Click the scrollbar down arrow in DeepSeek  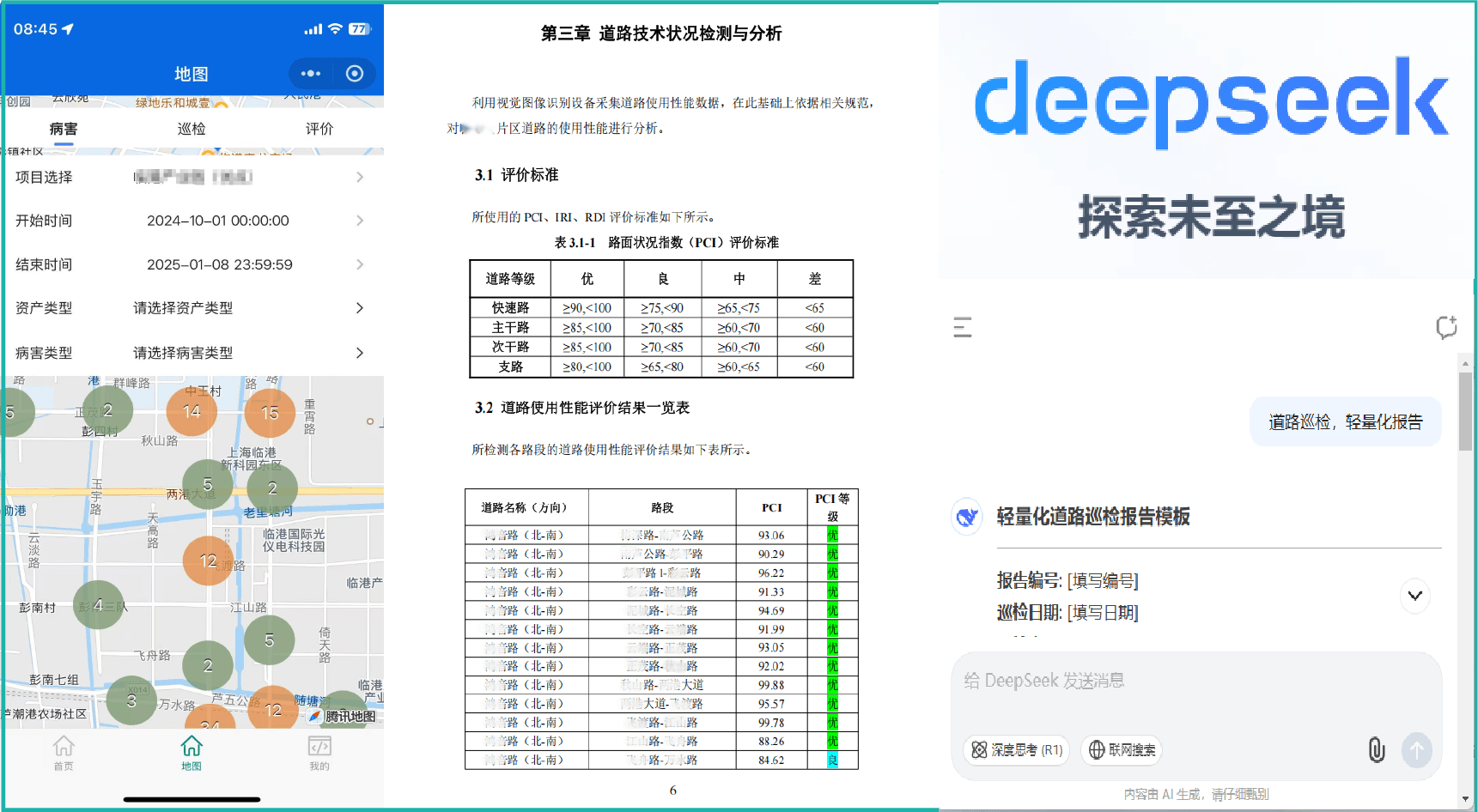[1465, 799]
